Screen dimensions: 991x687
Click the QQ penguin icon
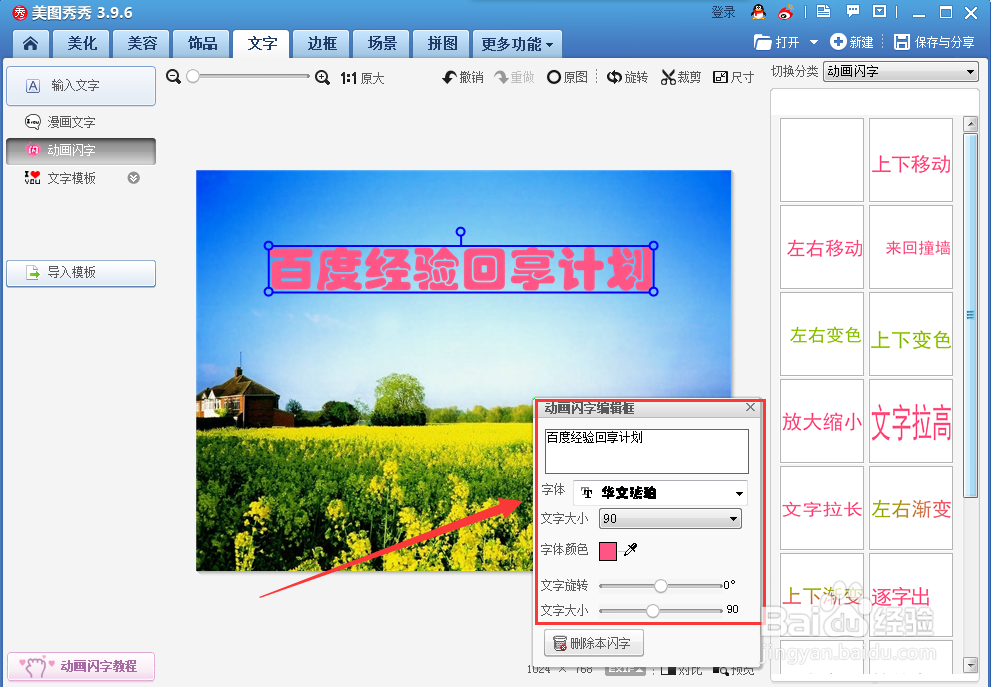coord(758,12)
